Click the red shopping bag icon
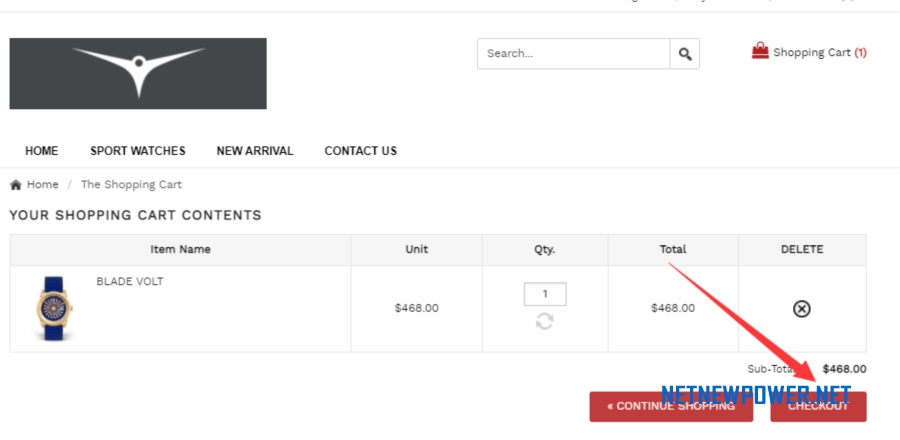This screenshot has height=440, width=900. coord(760,50)
